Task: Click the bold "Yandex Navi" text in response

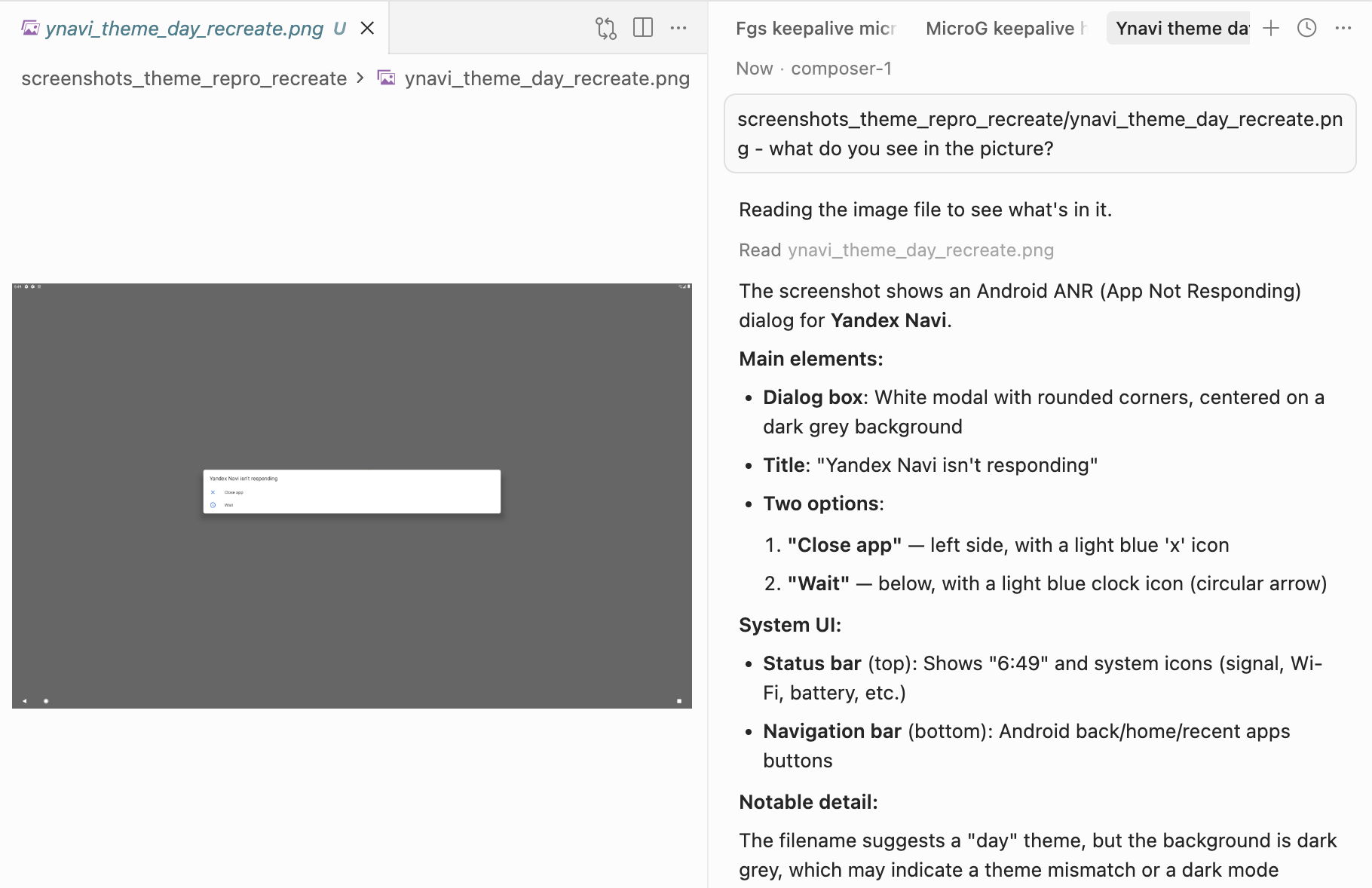Action: pos(888,320)
